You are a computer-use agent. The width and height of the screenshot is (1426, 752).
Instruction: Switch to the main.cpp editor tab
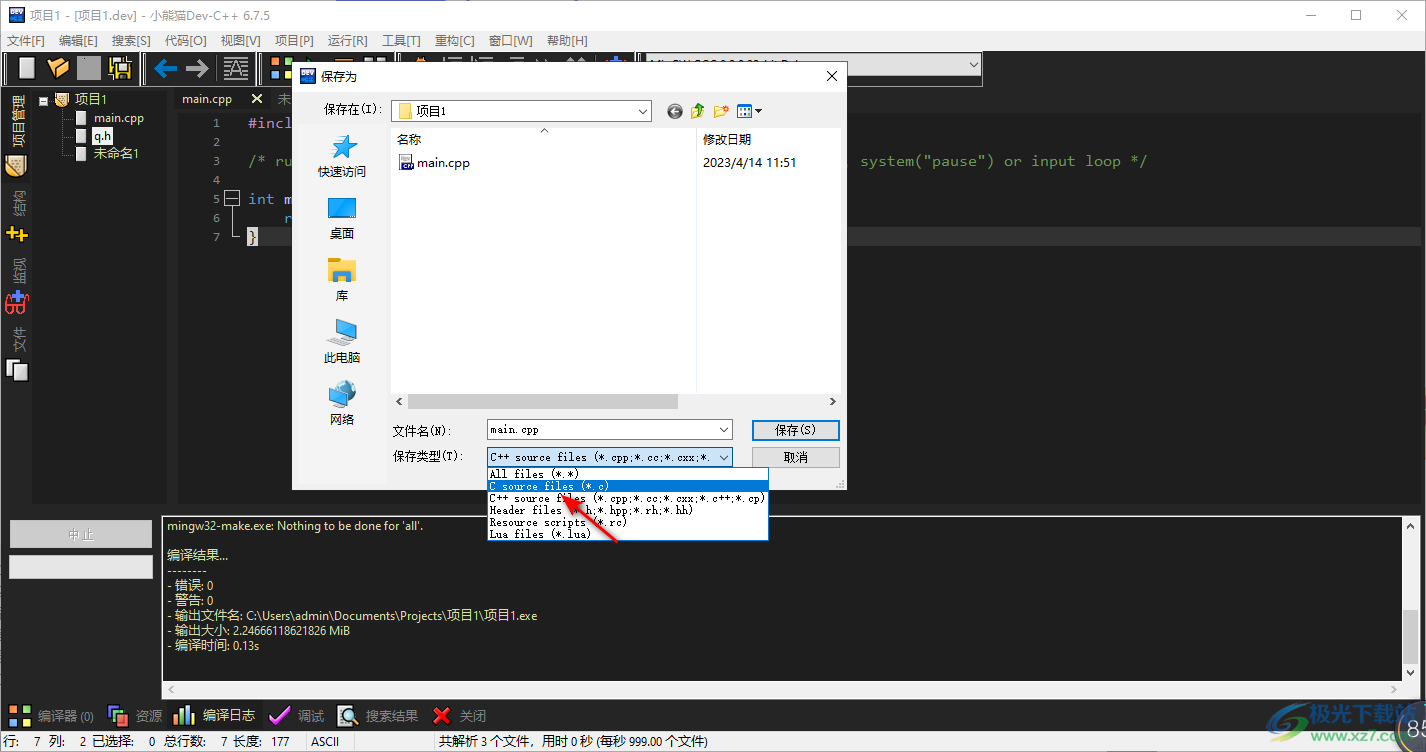click(207, 99)
